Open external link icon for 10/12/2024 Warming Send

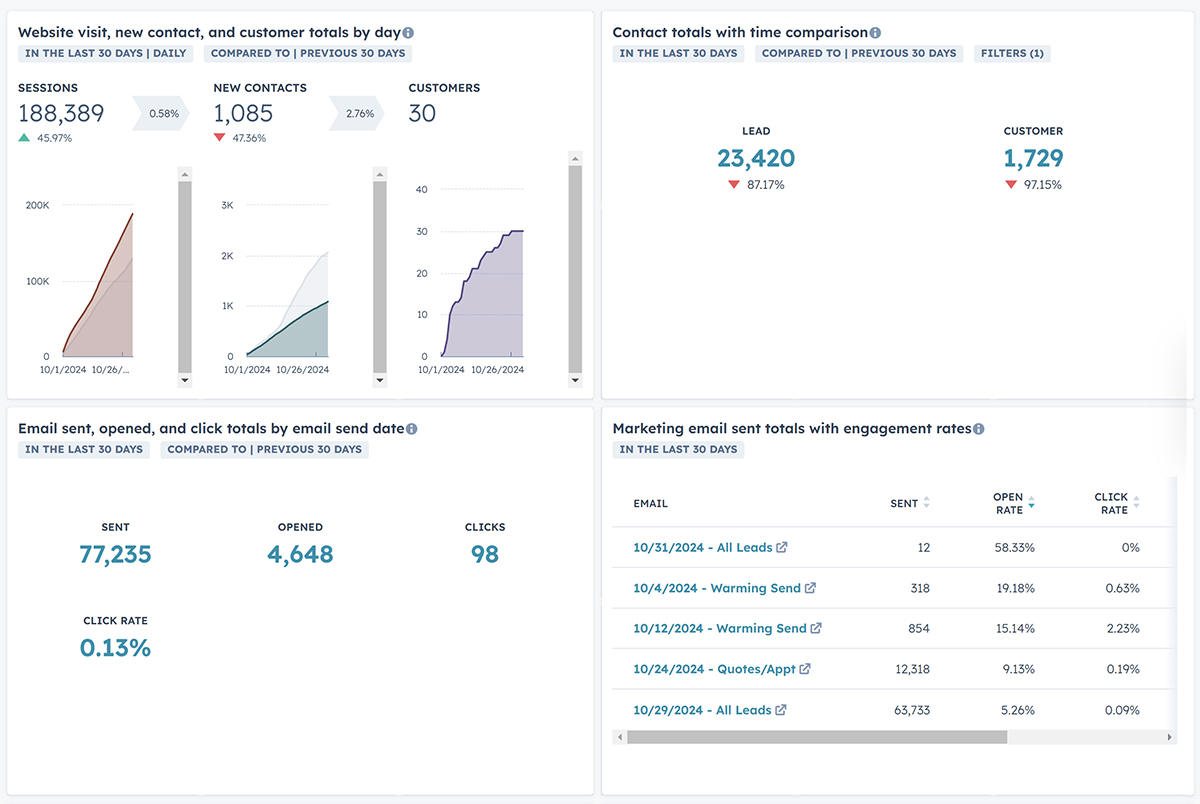tap(816, 629)
